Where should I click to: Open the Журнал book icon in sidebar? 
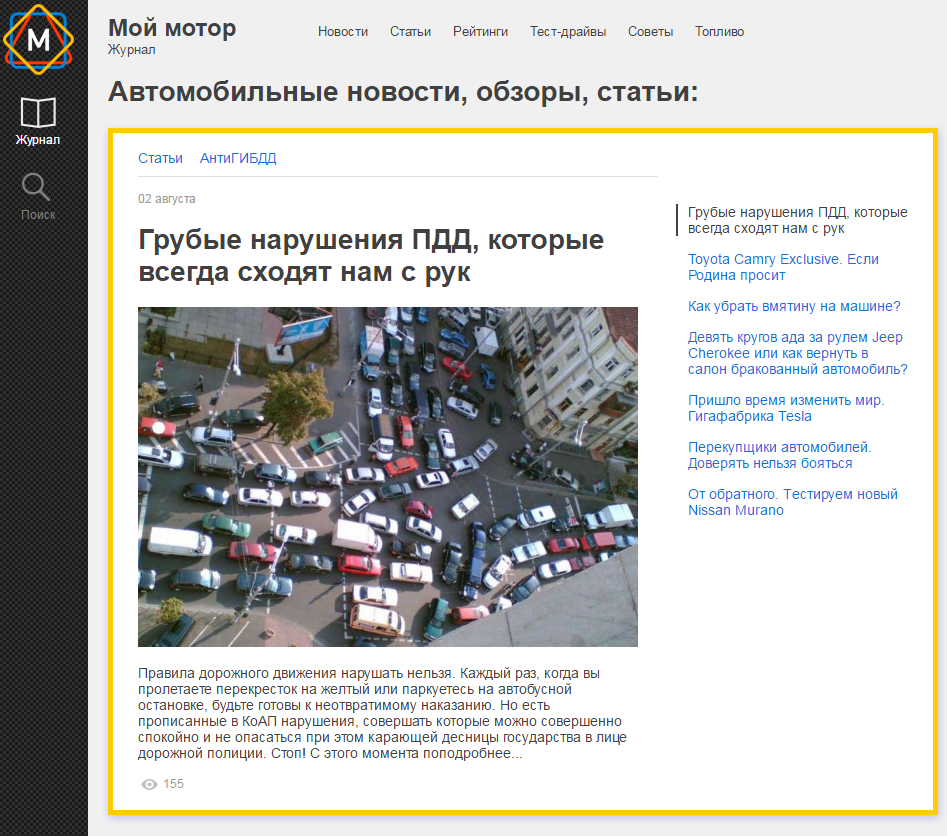(38, 112)
